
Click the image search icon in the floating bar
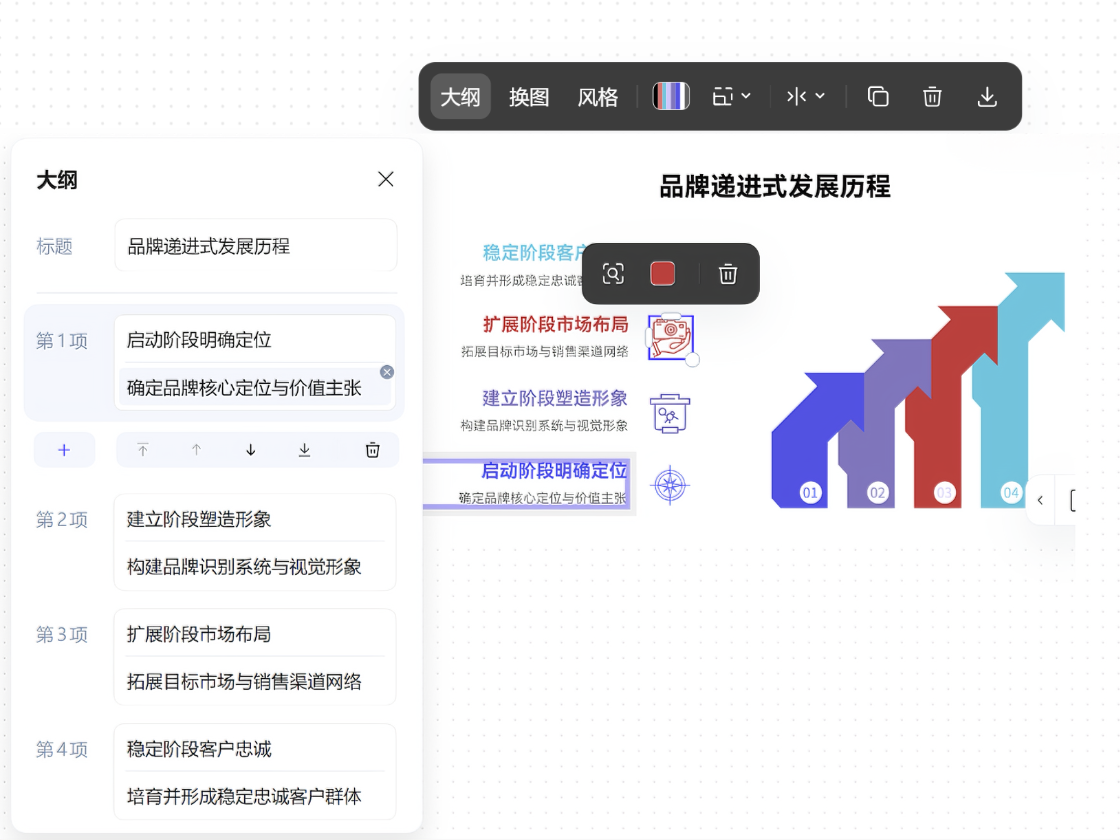tap(613, 273)
